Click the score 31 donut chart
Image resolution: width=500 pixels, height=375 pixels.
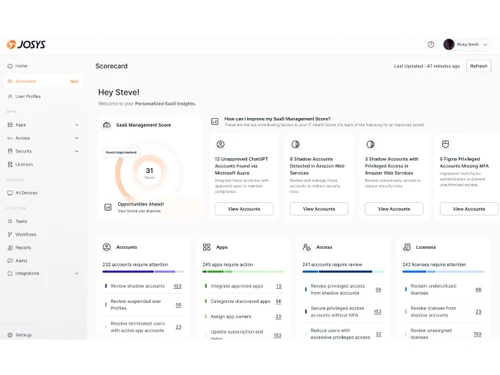click(149, 173)
